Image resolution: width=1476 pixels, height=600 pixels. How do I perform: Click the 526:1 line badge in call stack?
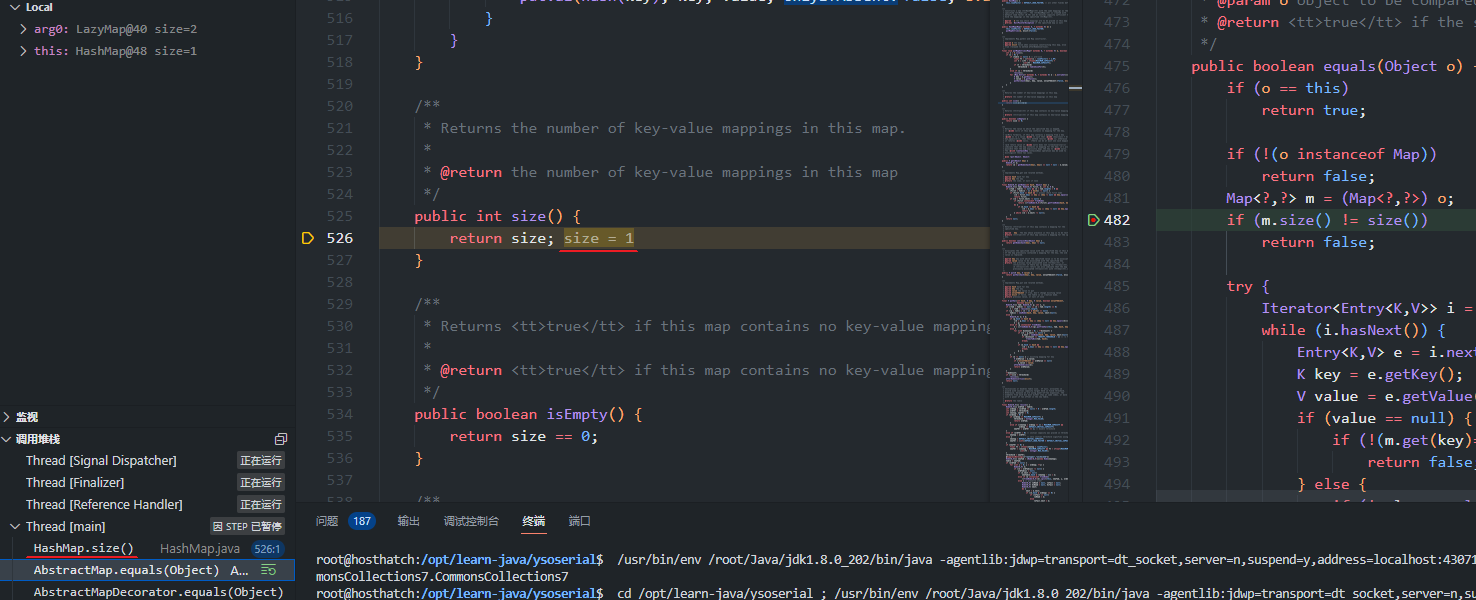(267, 549)
